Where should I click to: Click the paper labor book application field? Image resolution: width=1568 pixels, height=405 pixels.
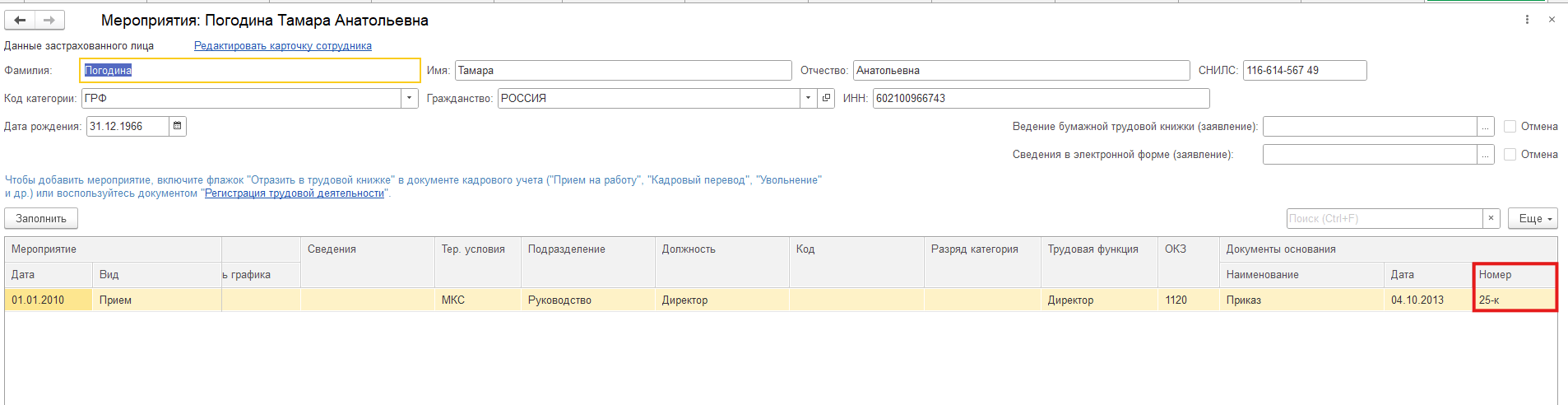tap(1370, 127)
